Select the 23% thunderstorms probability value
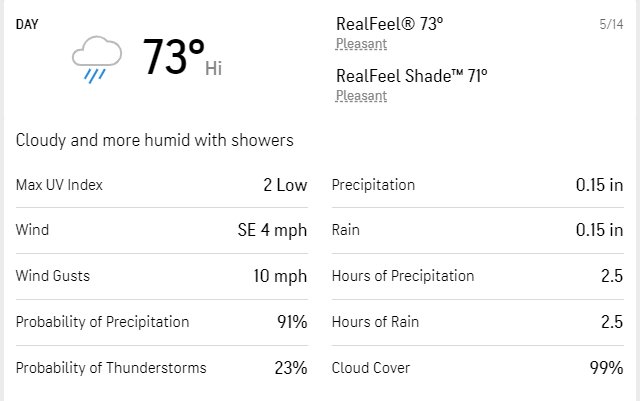The image size is (640, 401). [x=291, y=368]
